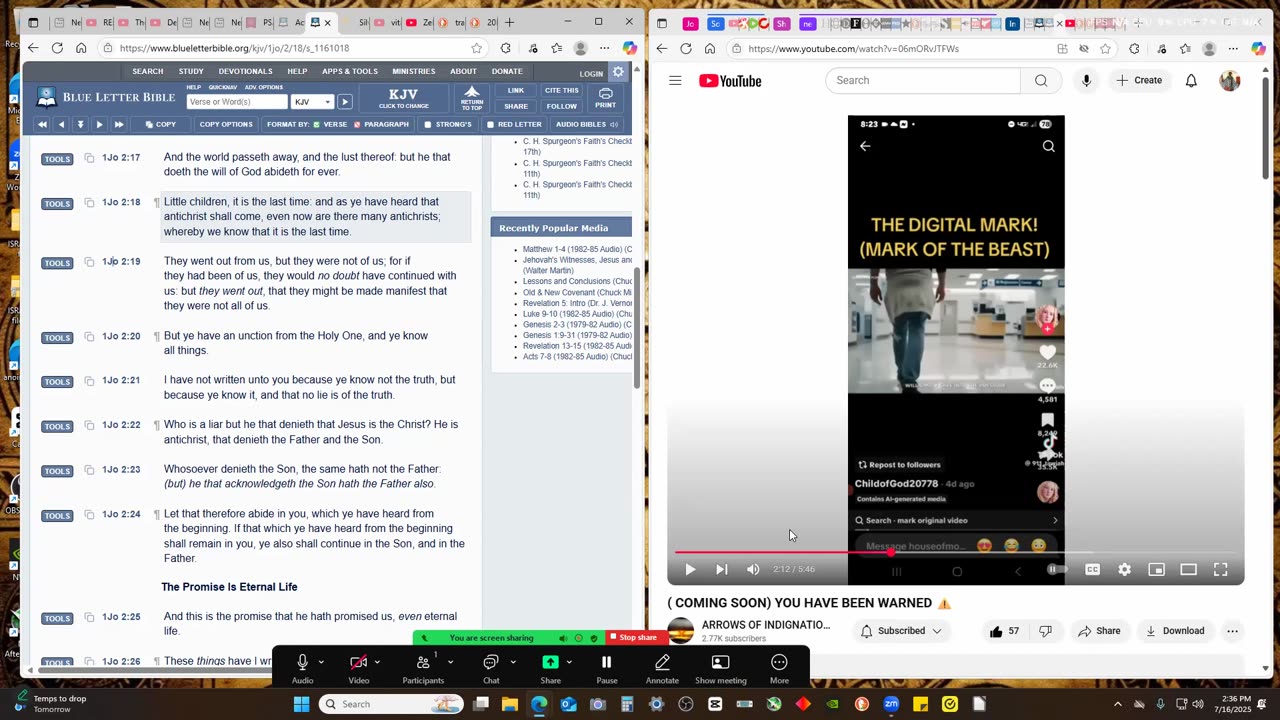The image size is (1280, 720).
Task: Expand the KJV version dropdown
Action: (313, 102)
